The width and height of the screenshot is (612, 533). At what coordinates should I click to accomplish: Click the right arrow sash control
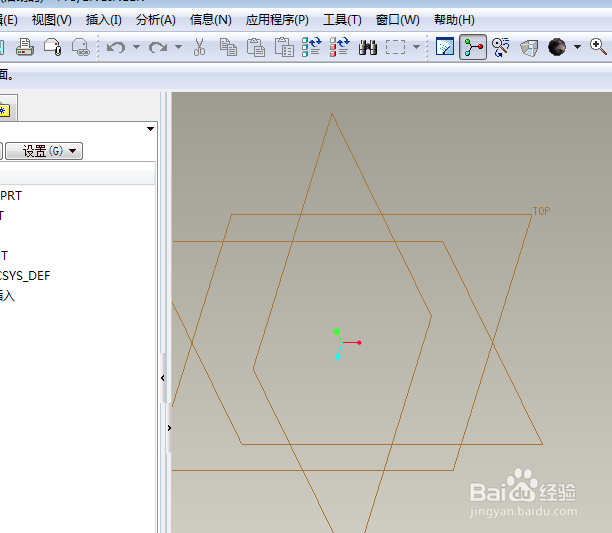[169, 428]
